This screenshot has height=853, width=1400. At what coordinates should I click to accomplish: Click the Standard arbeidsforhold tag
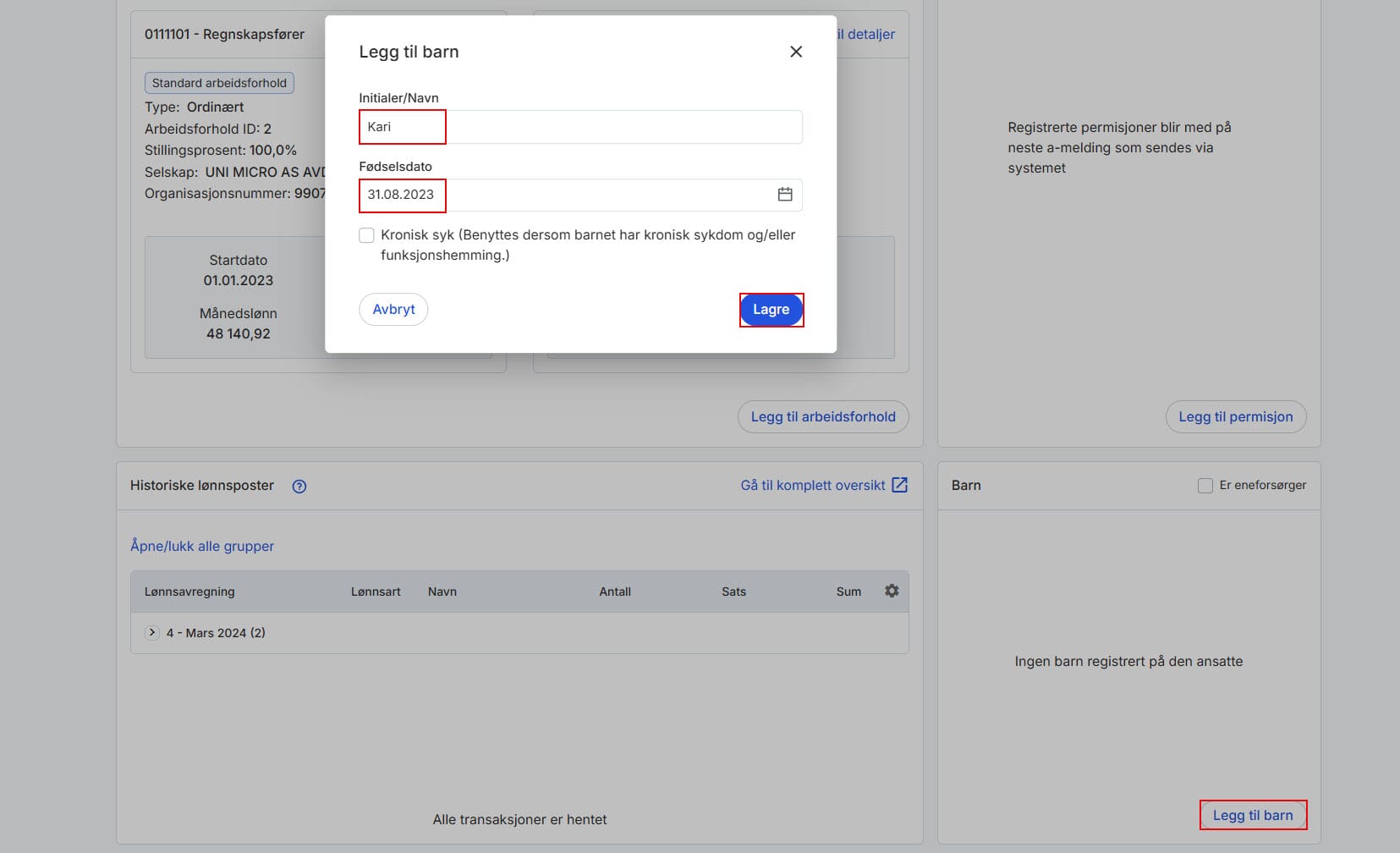pyautogui.click(x=219, y=83)
